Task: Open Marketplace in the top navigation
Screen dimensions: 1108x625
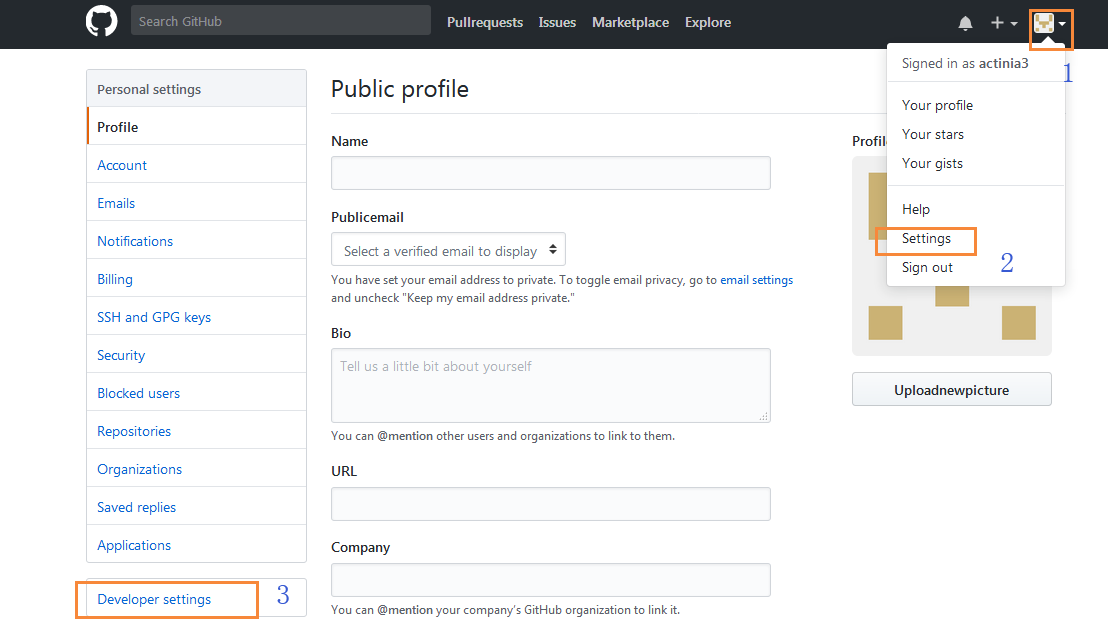Action: point(630,22)
